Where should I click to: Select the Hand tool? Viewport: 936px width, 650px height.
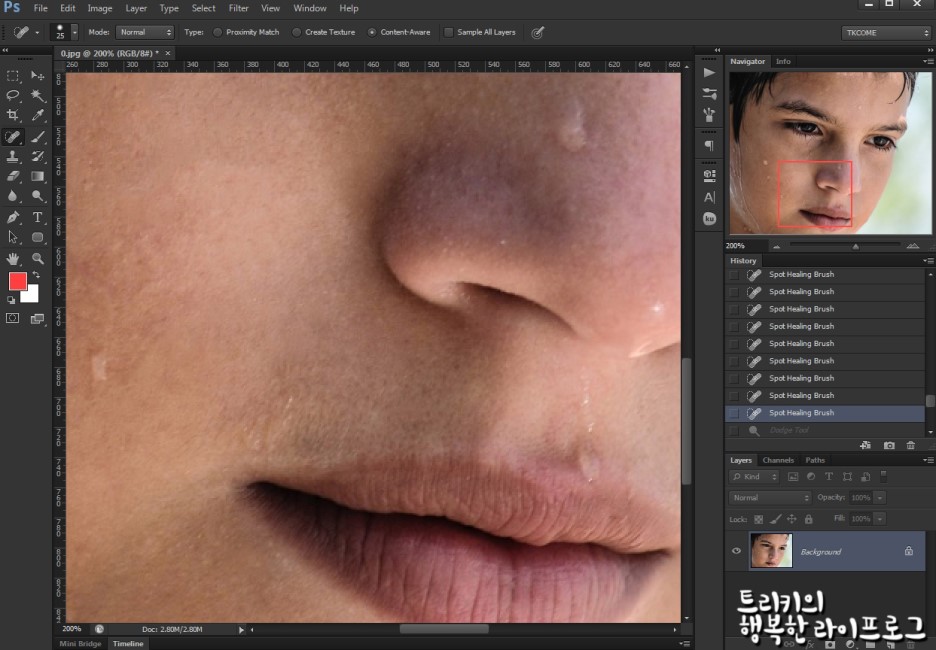(13, 258)
